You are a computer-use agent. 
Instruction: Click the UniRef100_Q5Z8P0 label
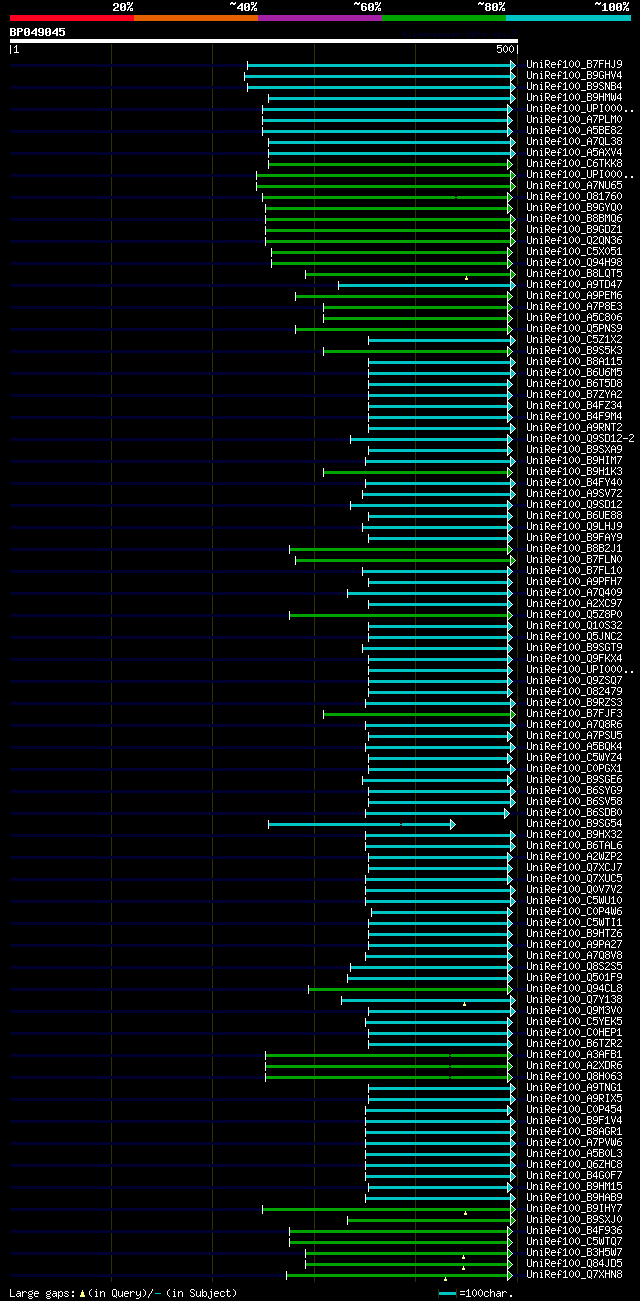click(x=574, y=614)
